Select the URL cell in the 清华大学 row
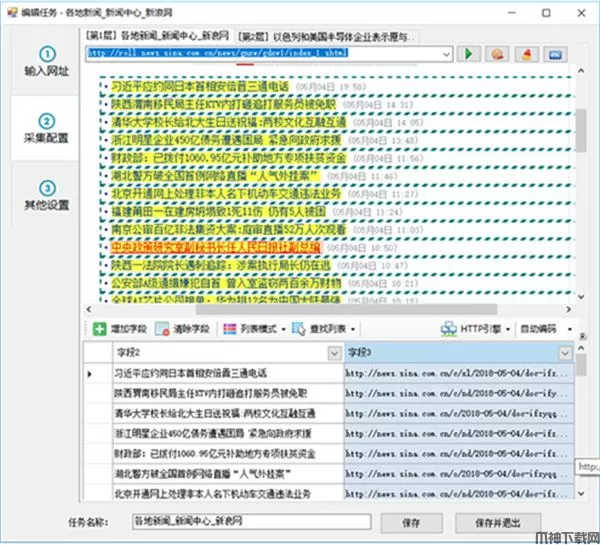The height and width of the screenshot is (545, 600). point(459,414)
